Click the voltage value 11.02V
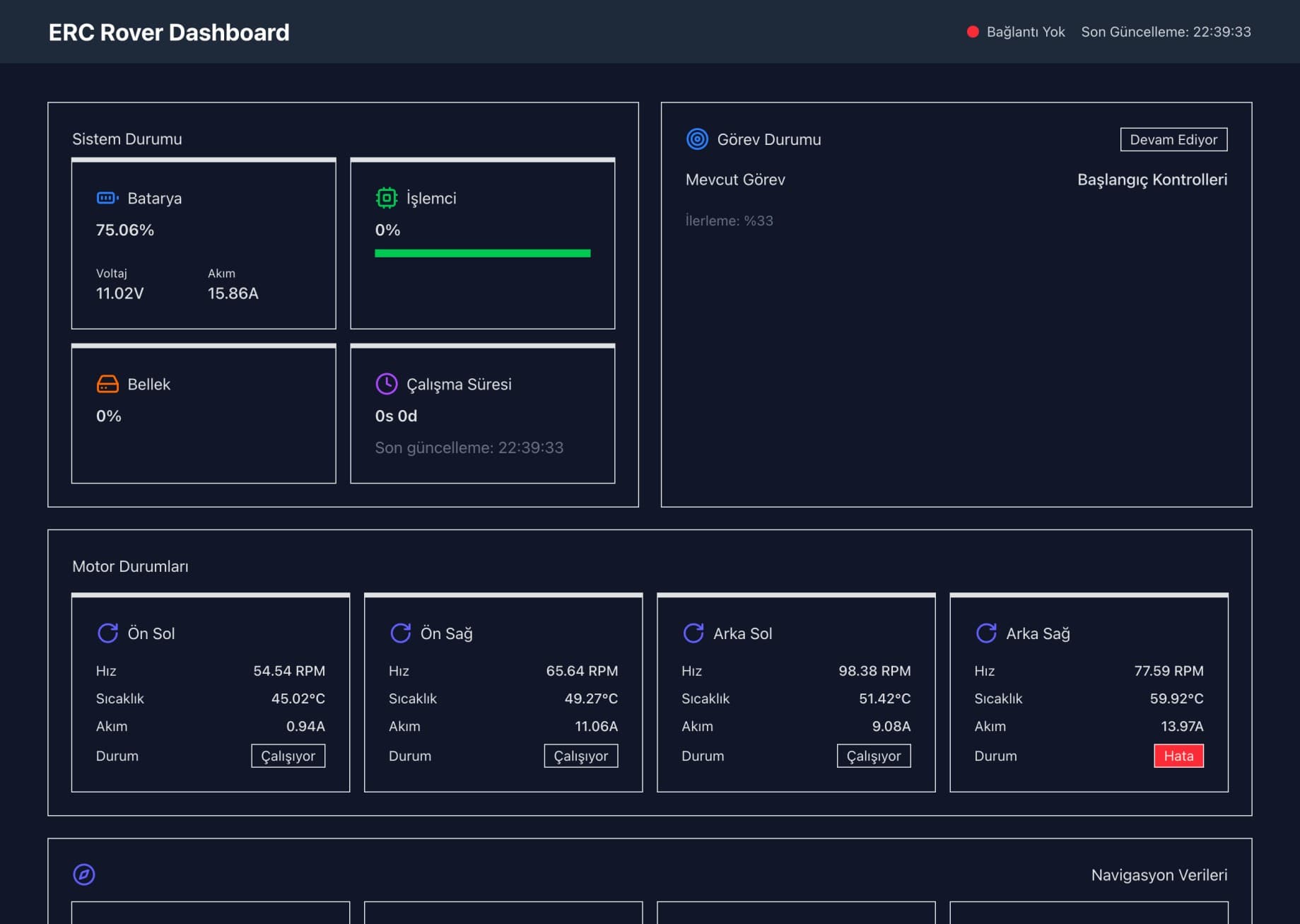Image resolution: width=1300 pixels, height=924 pixels. (x=119, y=293)
